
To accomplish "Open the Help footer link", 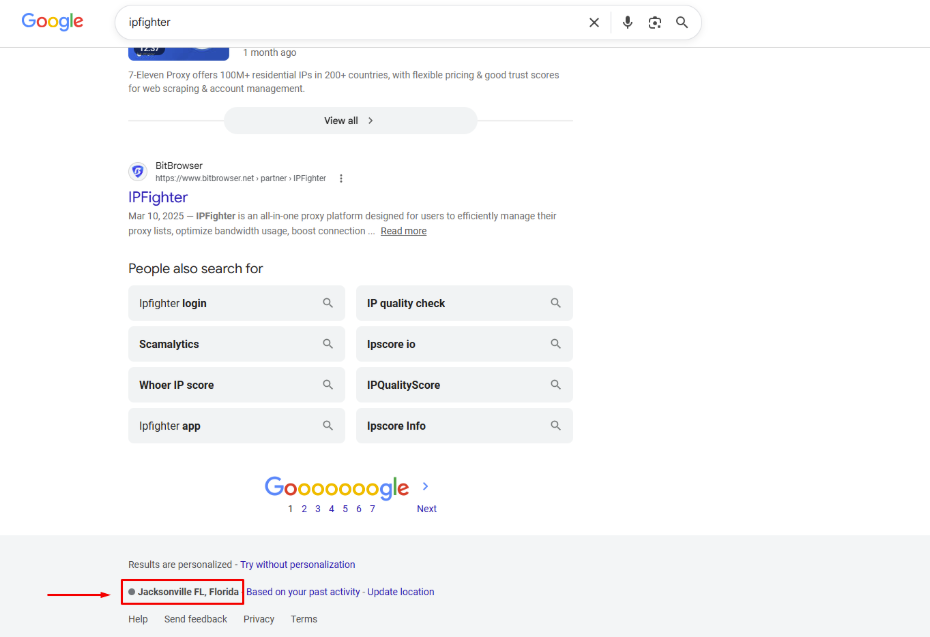I will pyautogui.click(x=138, y=619).
